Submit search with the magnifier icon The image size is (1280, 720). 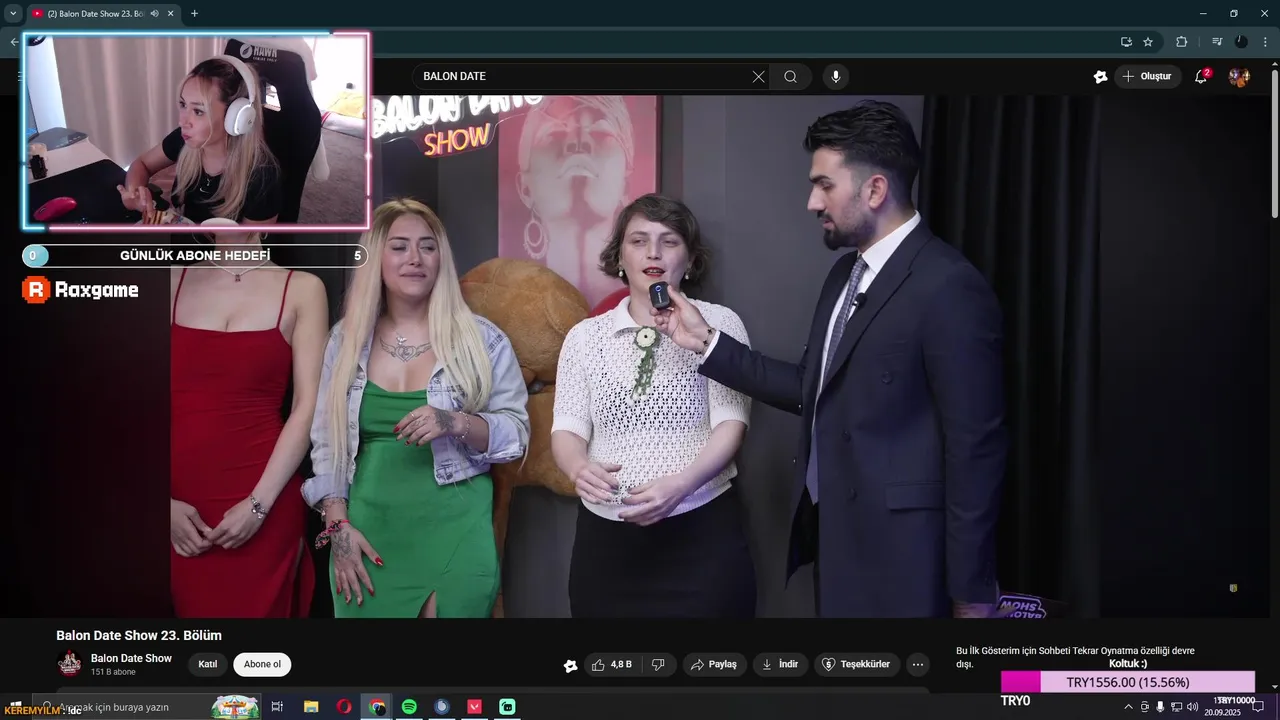tap(790, 77)
